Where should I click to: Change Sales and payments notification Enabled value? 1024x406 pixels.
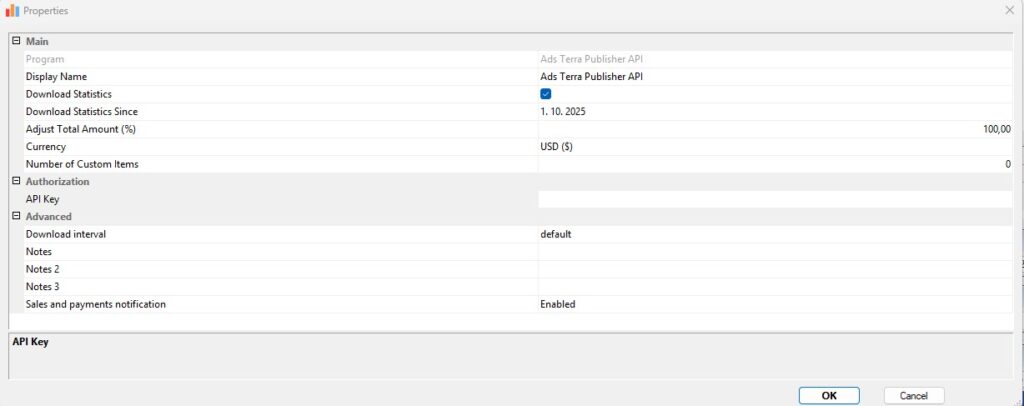click(x=775, y=304)
